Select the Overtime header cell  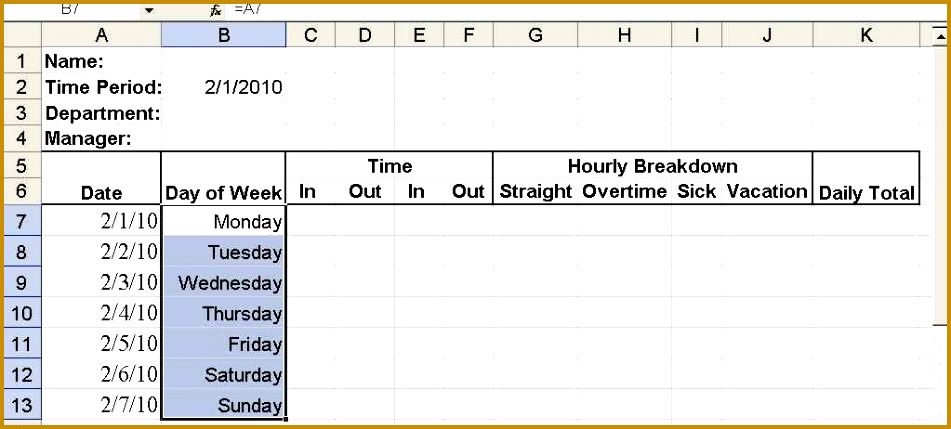click(x=624, y=191)
